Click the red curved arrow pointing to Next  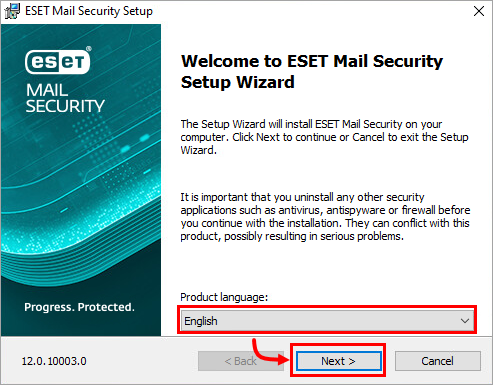[270, 352]
